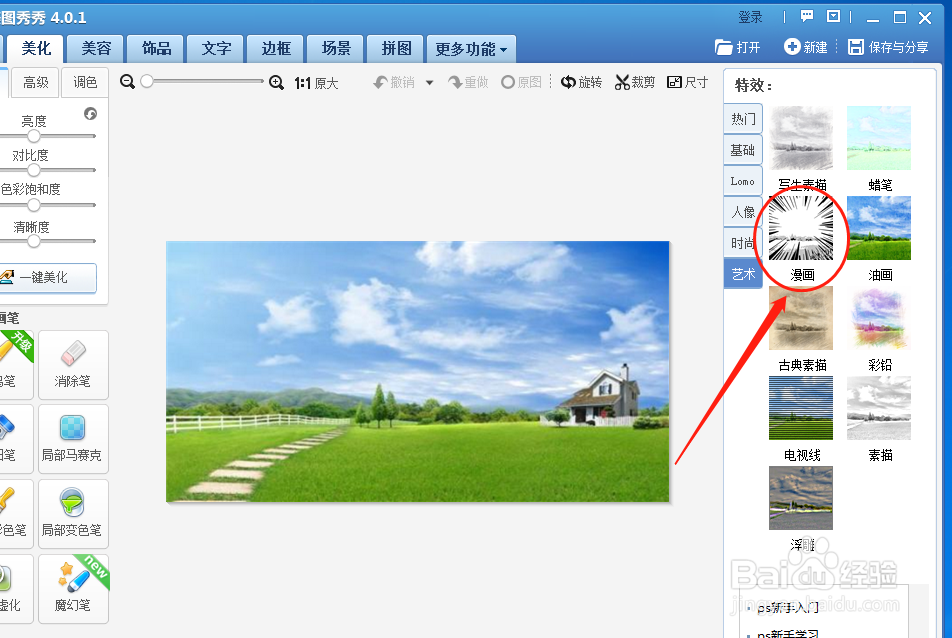Open the title bar menu icon
Viewport: 952px width, 638px height.
834,16
